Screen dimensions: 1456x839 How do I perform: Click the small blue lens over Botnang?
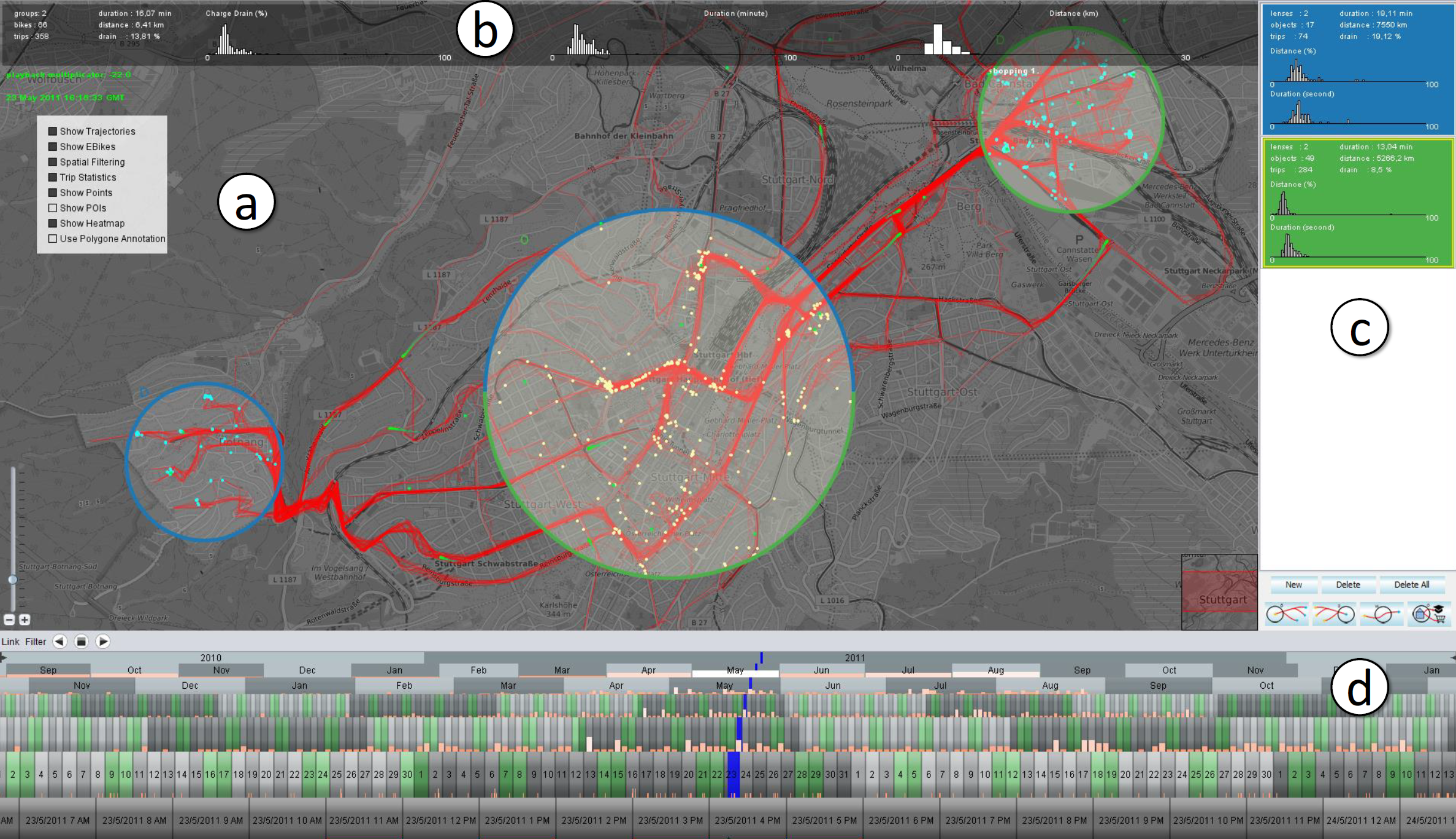tap(204, 462)
